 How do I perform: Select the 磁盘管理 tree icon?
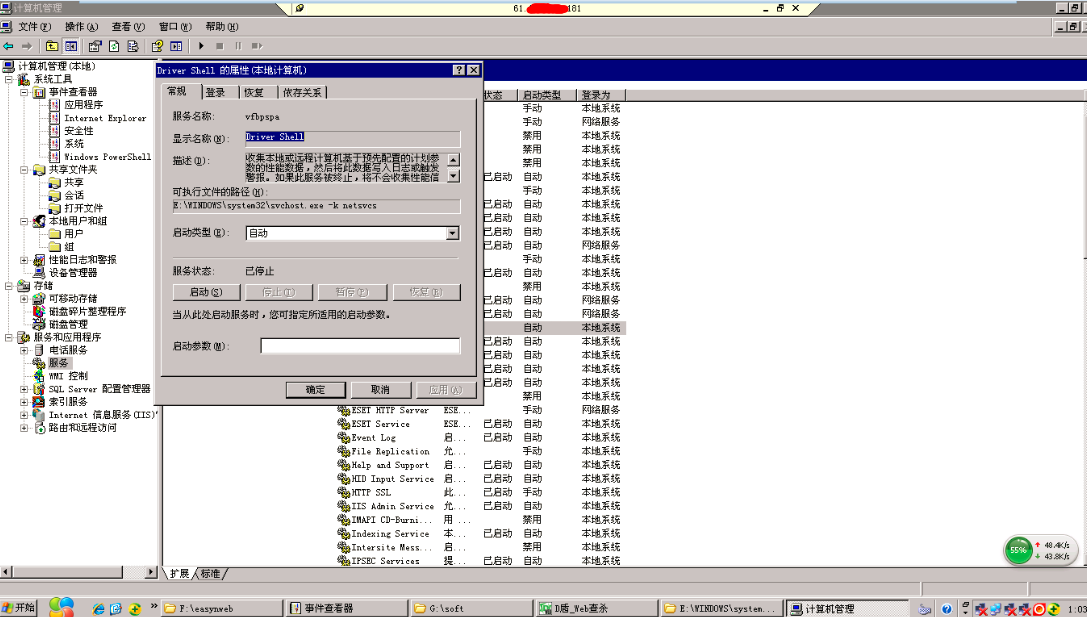(39, 324)
